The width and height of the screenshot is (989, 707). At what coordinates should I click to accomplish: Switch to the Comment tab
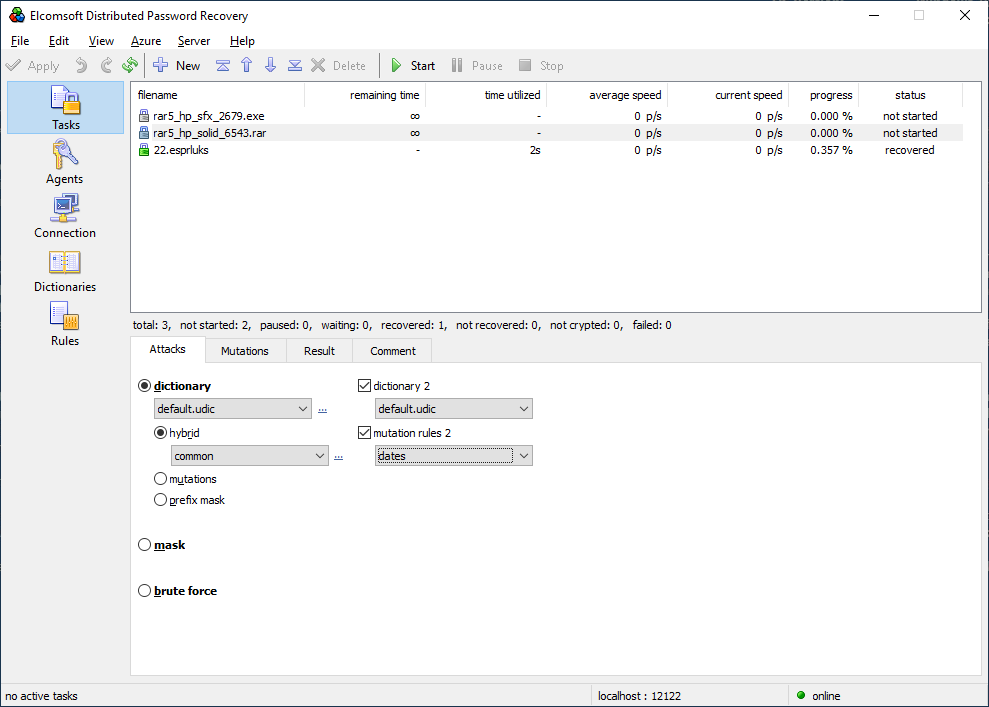pyautogui.click(x=393, y=351)
